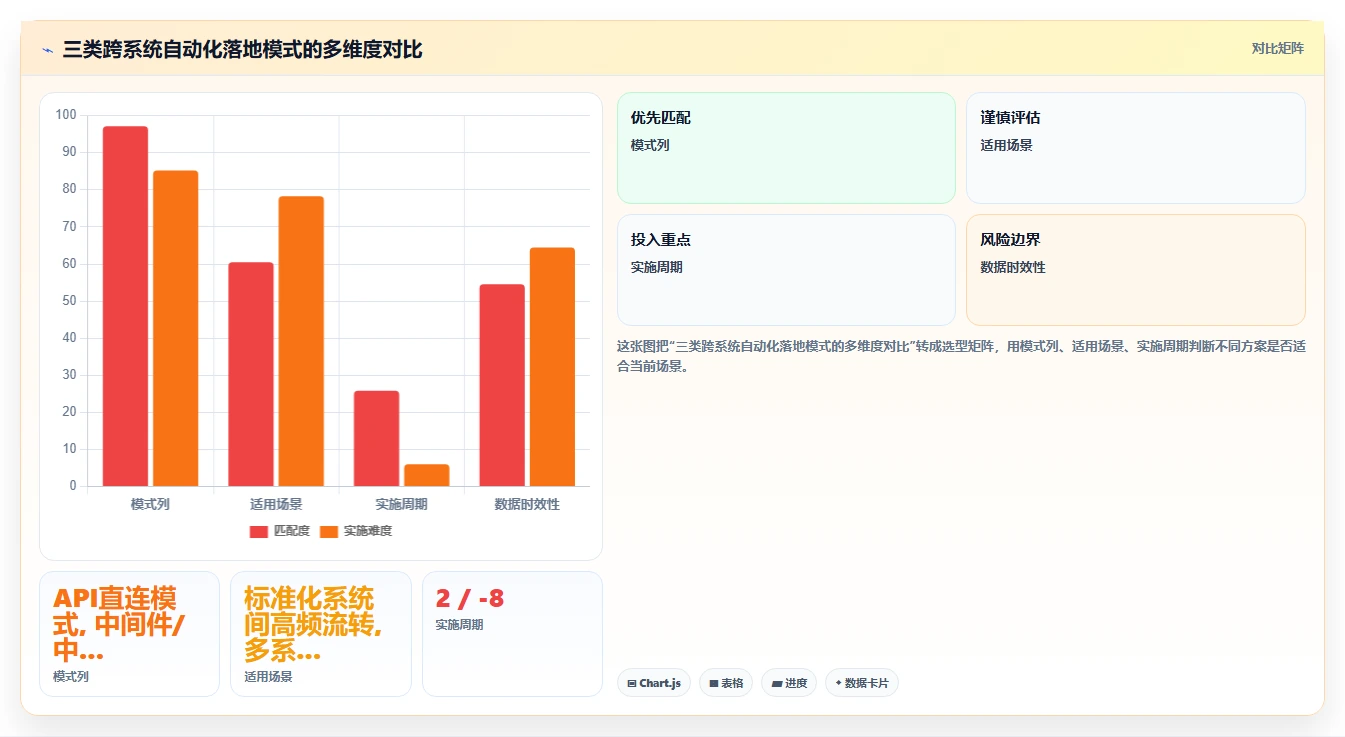The image size is (1345, 737).
Task: Click the description paragraph starting with 这张图把
Action: (961, 356)
